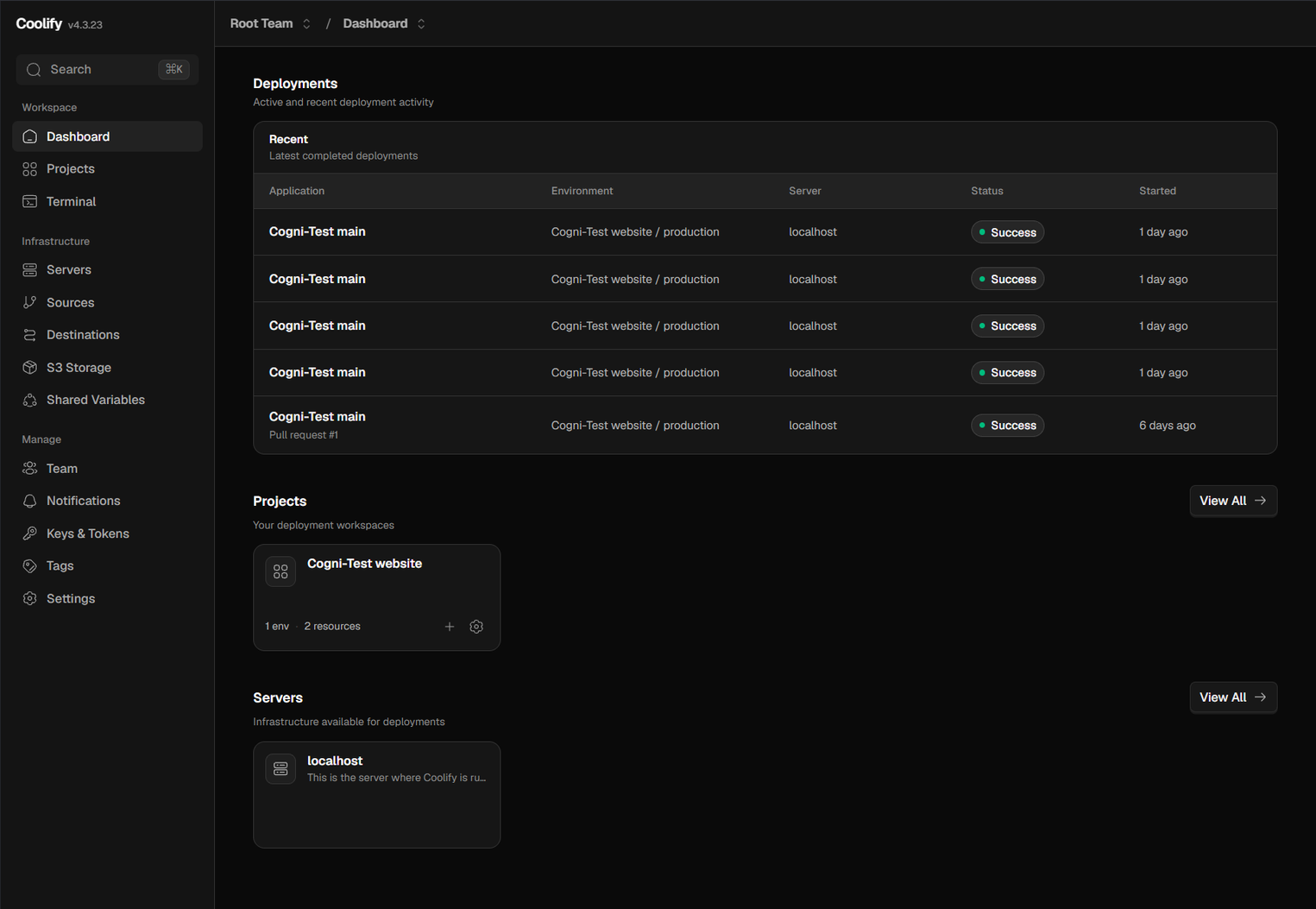The height and width of the screenshot is (909, 1316).
Task: Click the 2 resources label
Action: 332,627
